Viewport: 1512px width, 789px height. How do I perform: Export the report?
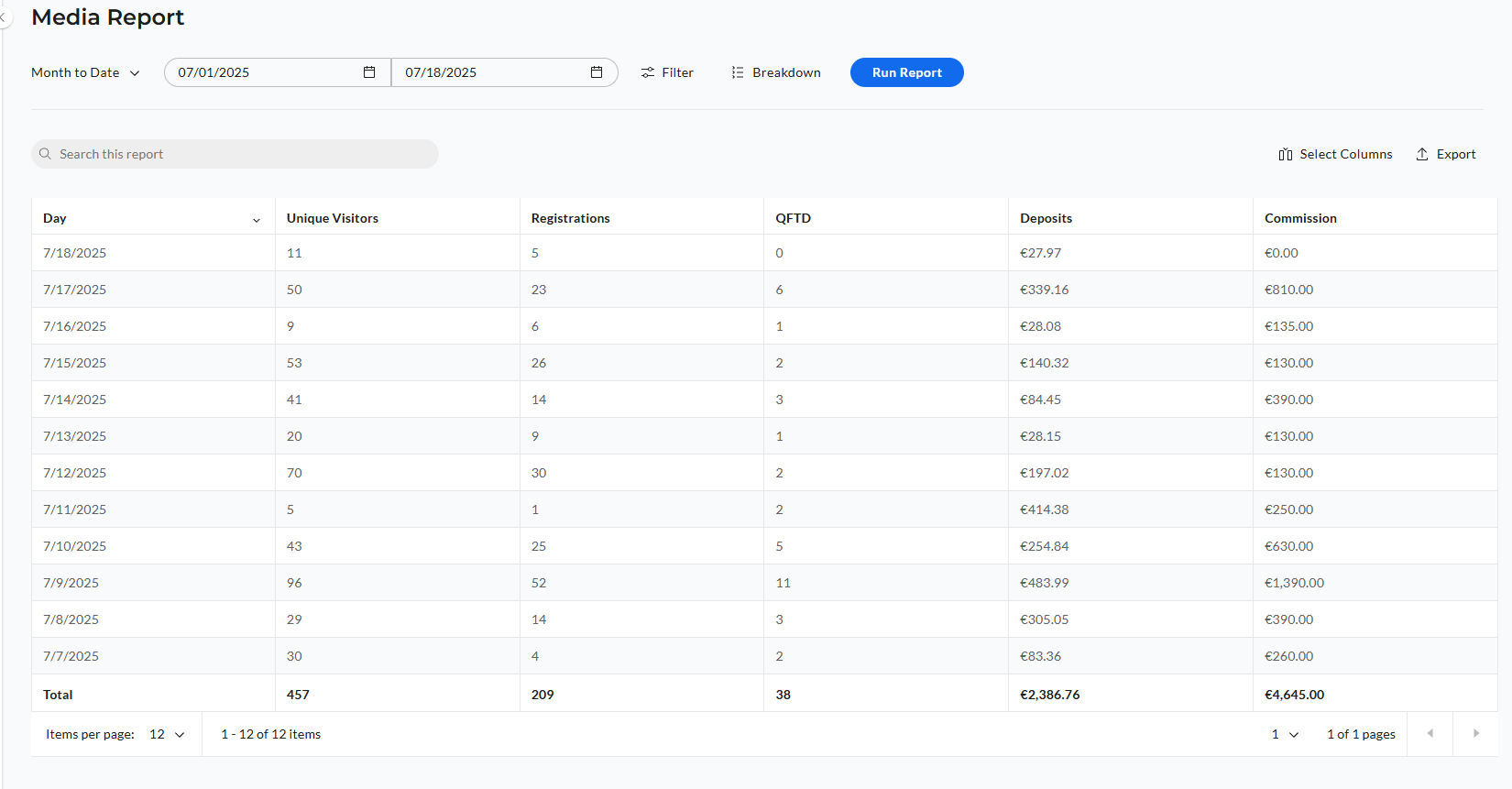(x=1446, y=154)
